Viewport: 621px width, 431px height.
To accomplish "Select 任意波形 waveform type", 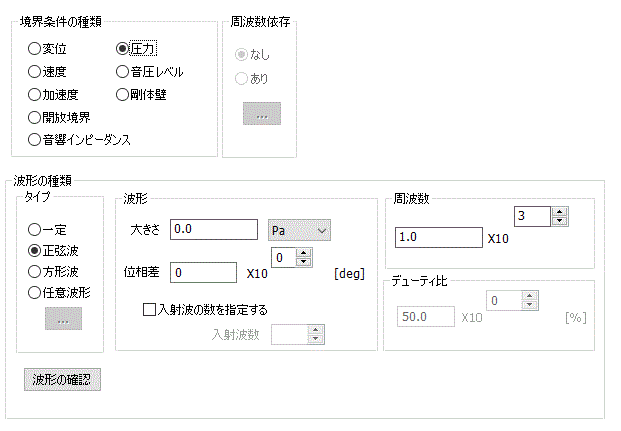I will (35, 293).
